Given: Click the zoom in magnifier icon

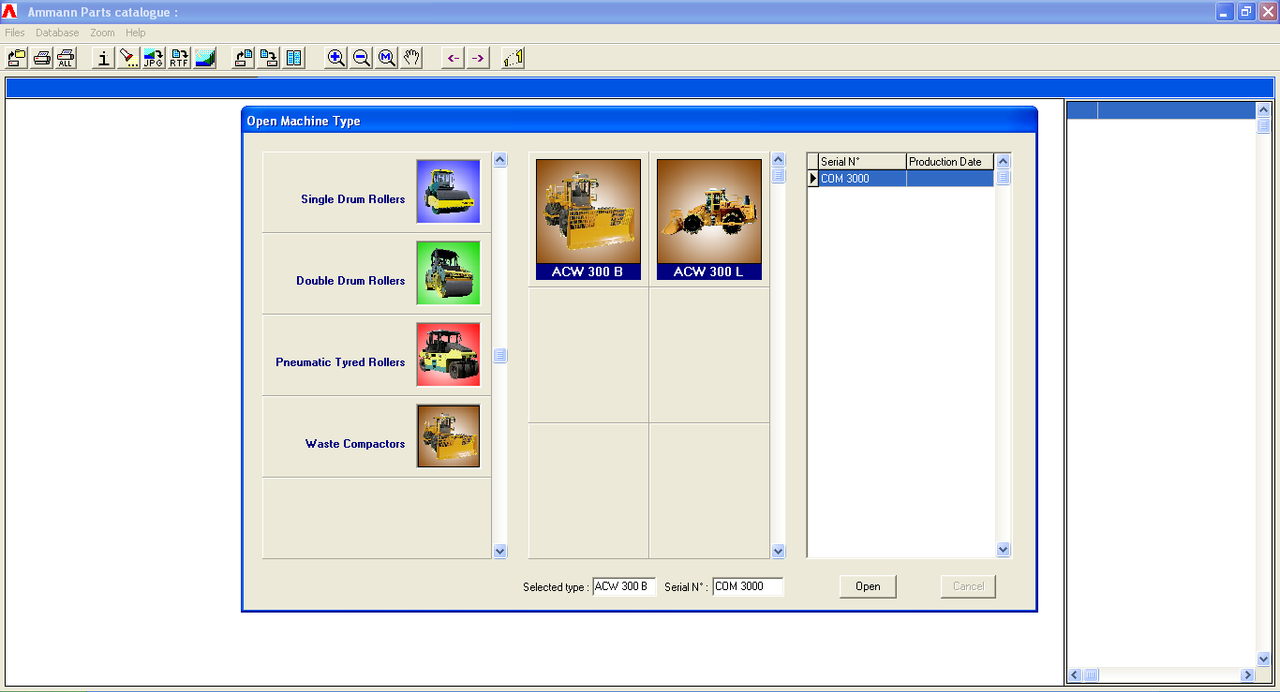Looking at the screenshot, I should pyautogui.click(x=337, y=58).
